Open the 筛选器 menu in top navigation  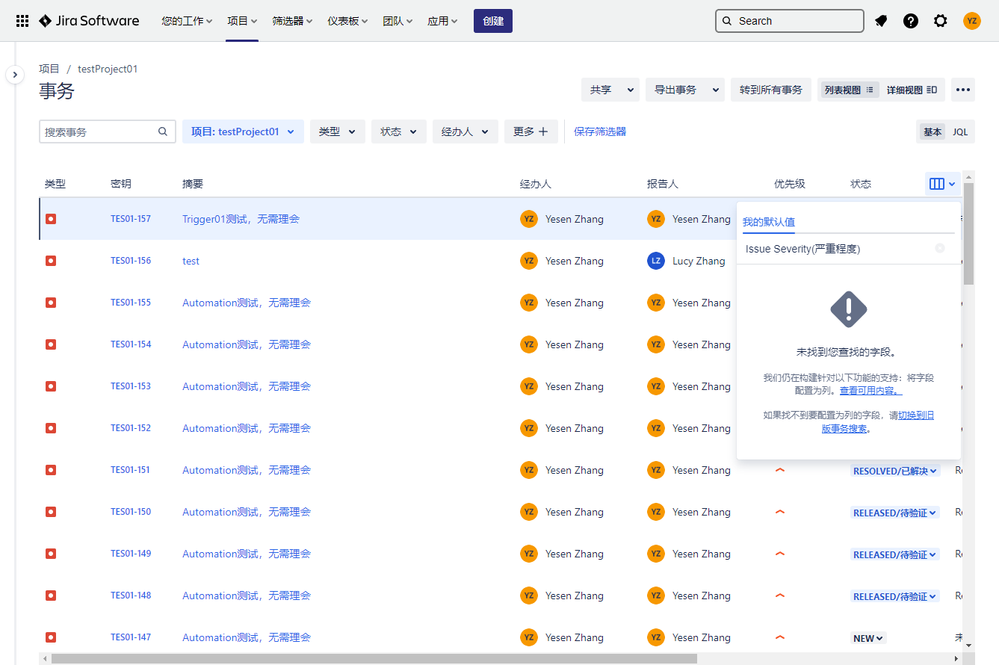point(292,21)
